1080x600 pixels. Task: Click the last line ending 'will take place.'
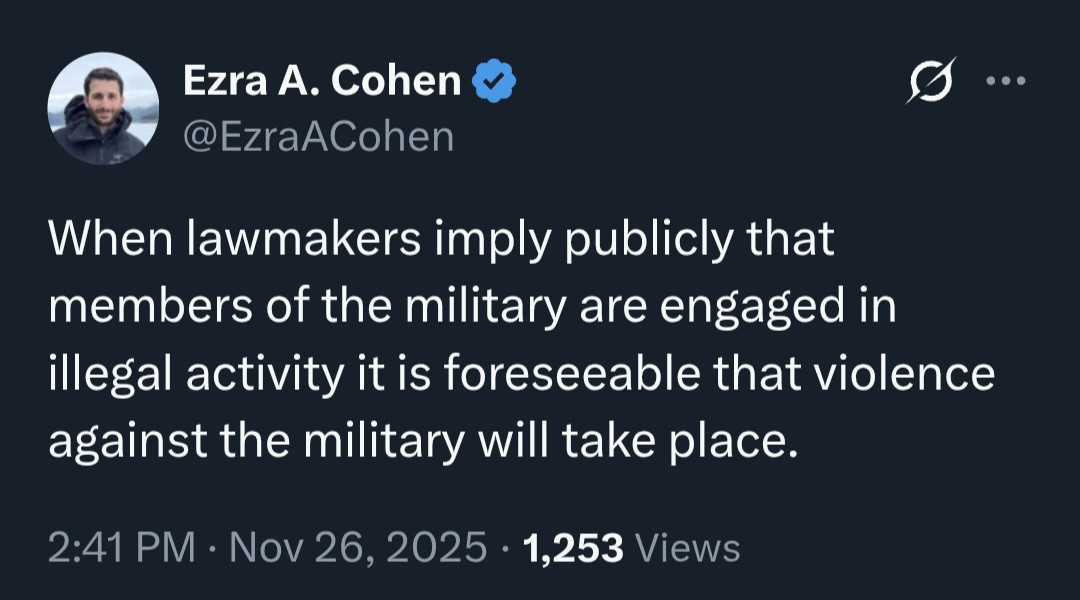[425, 439]
